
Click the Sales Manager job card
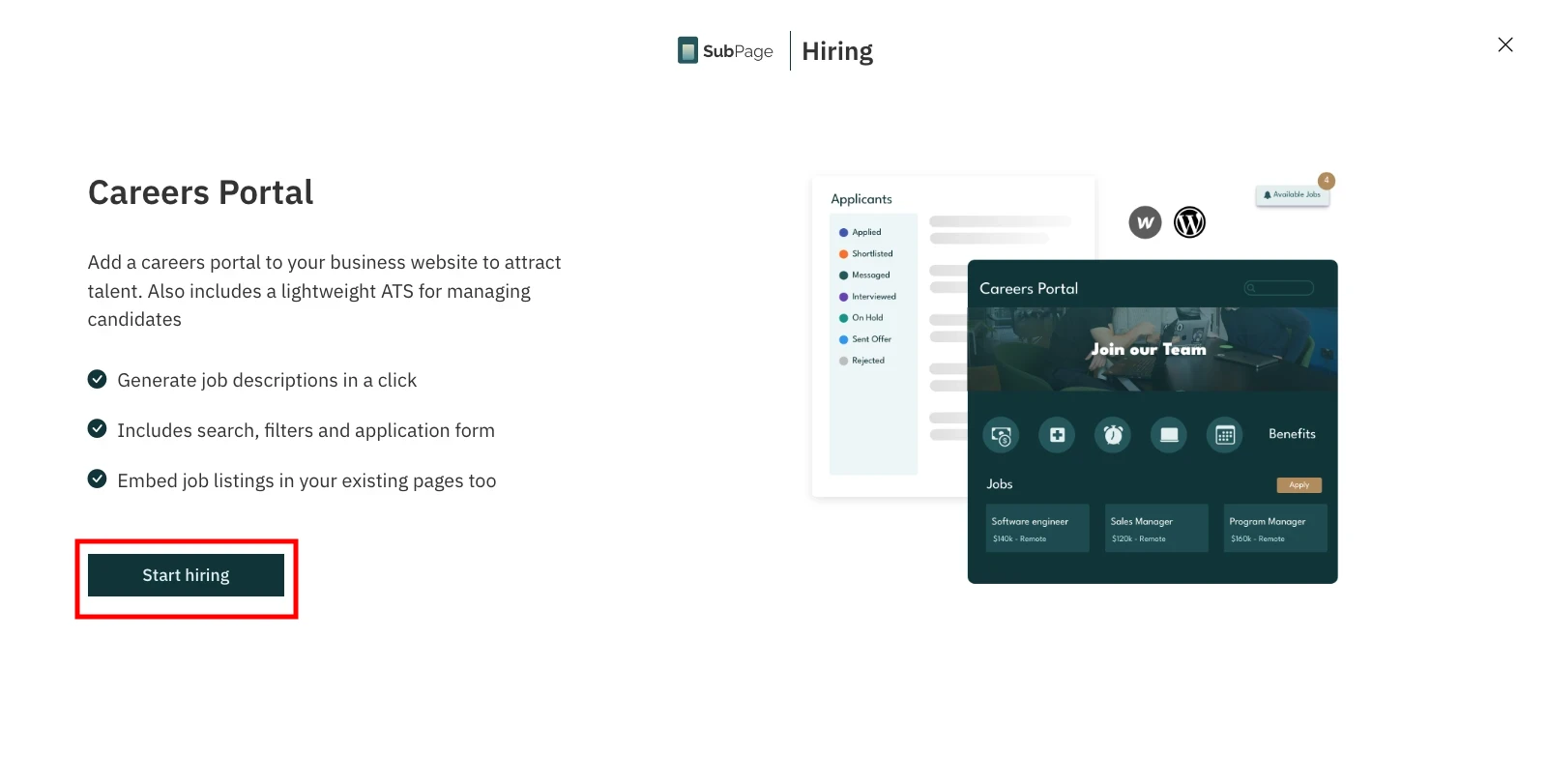(x=1156, y=528)
